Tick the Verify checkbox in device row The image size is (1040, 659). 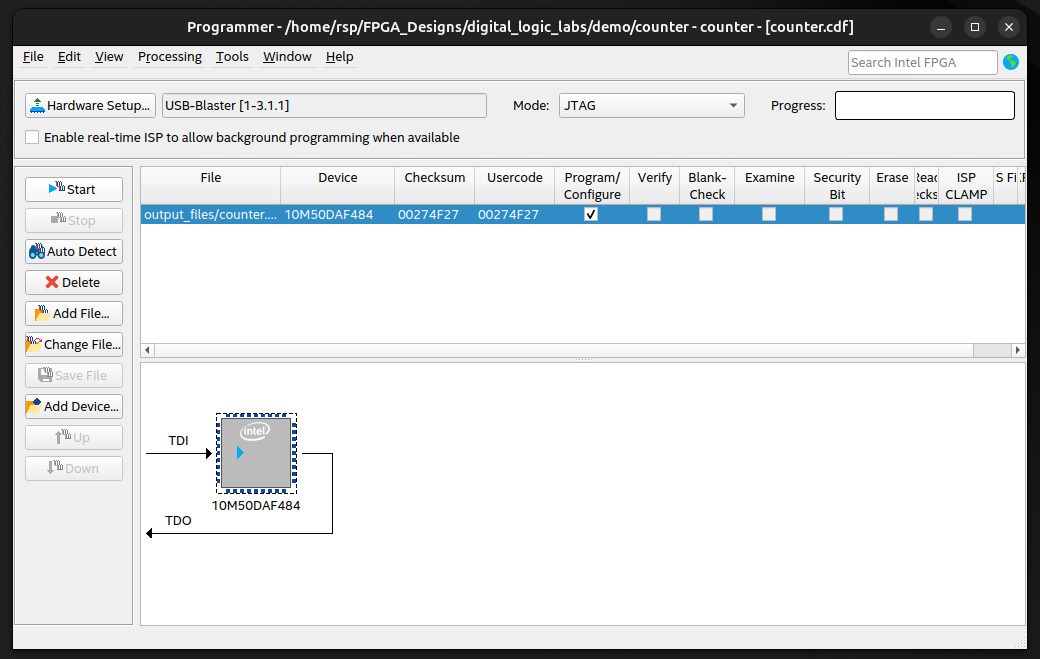pyautogui.click(x=654, y=214)
